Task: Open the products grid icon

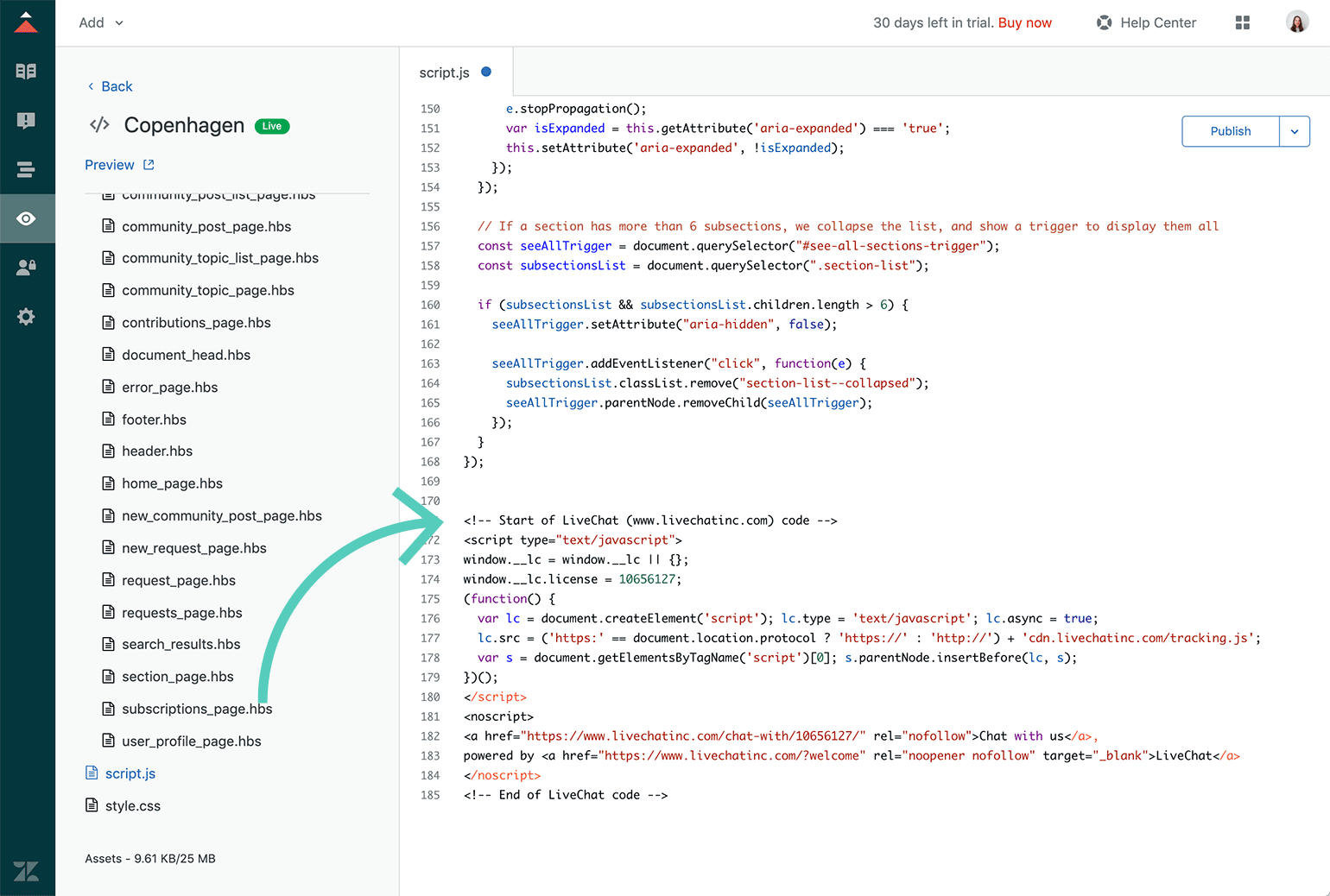Action: 1243,22
